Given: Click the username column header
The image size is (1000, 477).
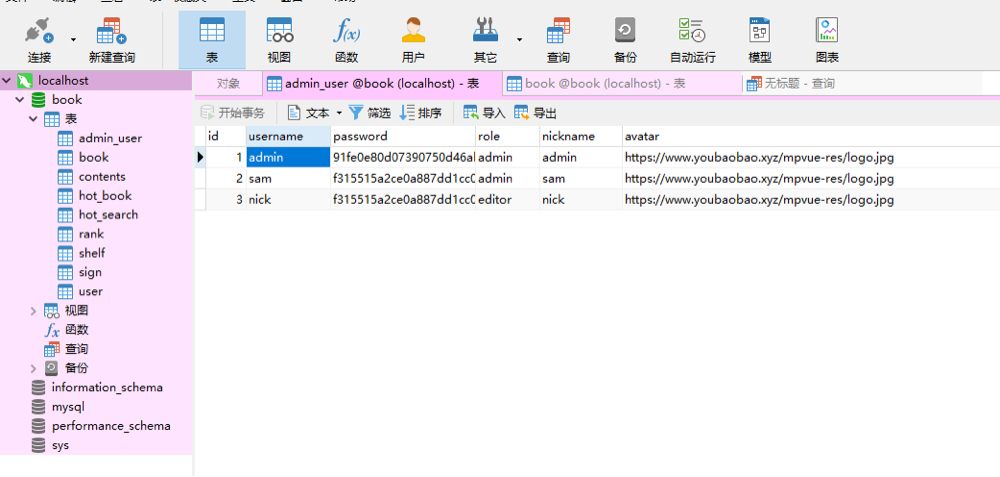Looking at the screenshot, I should (288, 136).
